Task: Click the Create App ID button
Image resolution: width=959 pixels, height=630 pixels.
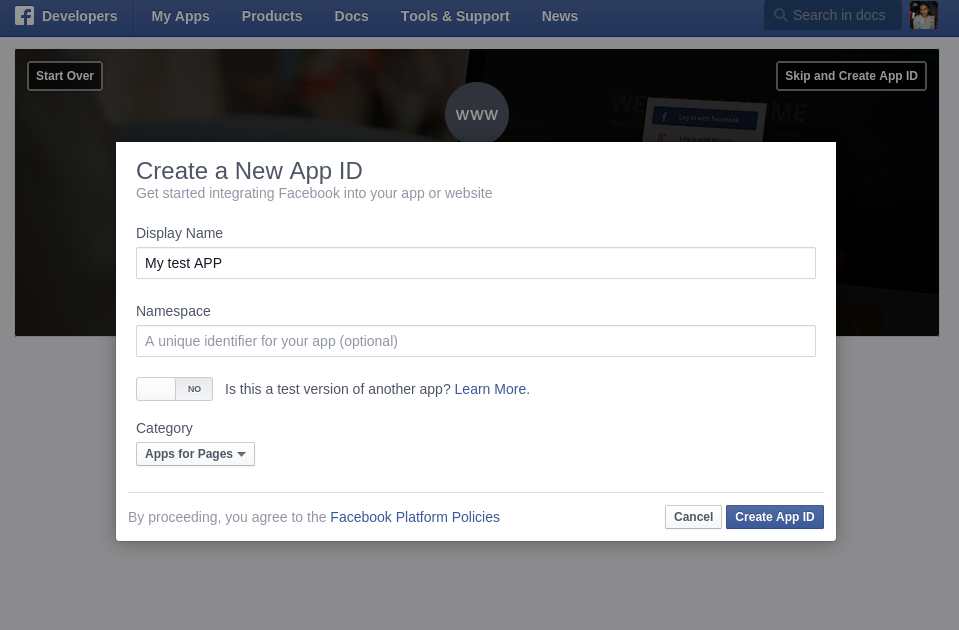Action: point(775,517)
